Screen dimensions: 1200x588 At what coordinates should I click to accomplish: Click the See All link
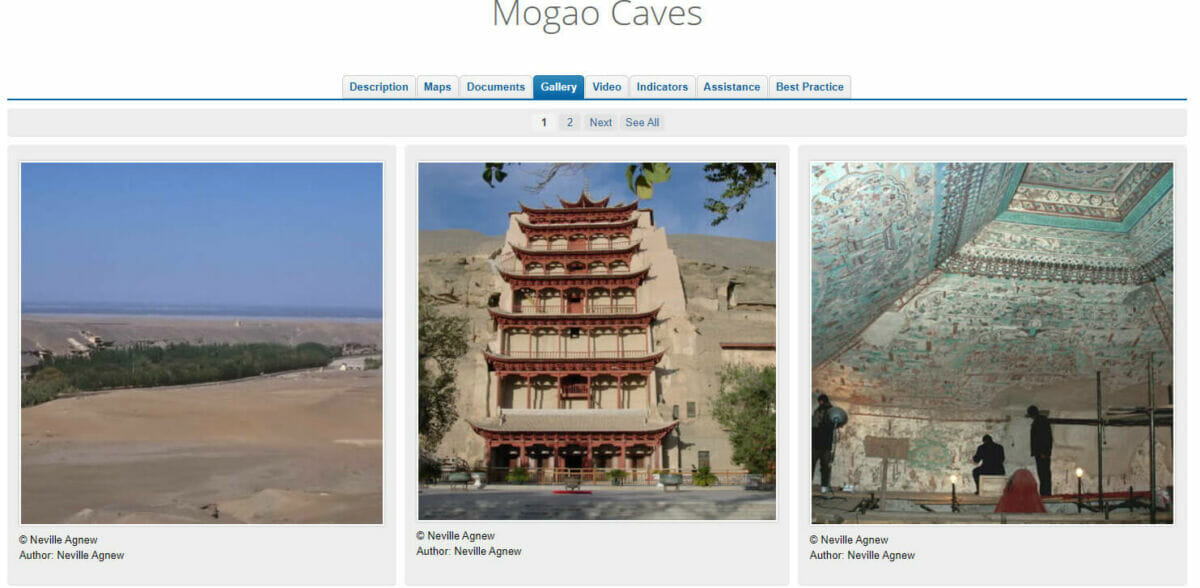642,122
